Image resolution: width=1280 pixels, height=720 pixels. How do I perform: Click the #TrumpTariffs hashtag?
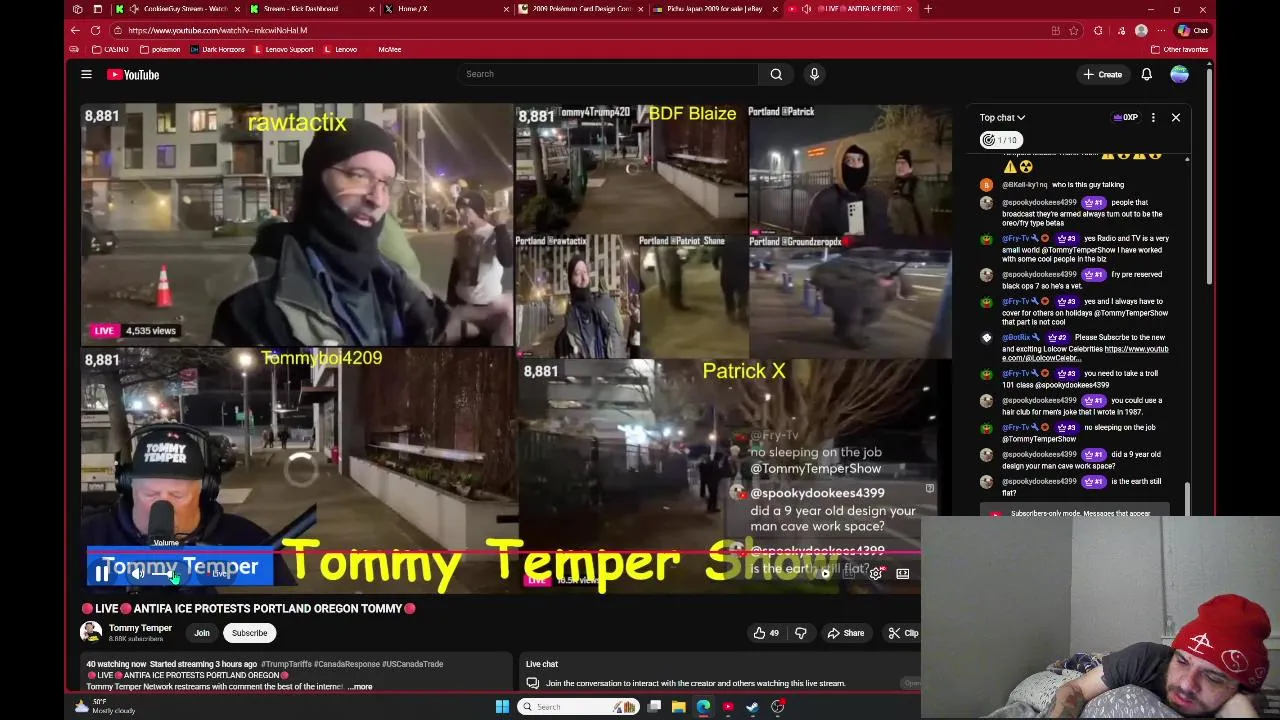click(286, 664)
